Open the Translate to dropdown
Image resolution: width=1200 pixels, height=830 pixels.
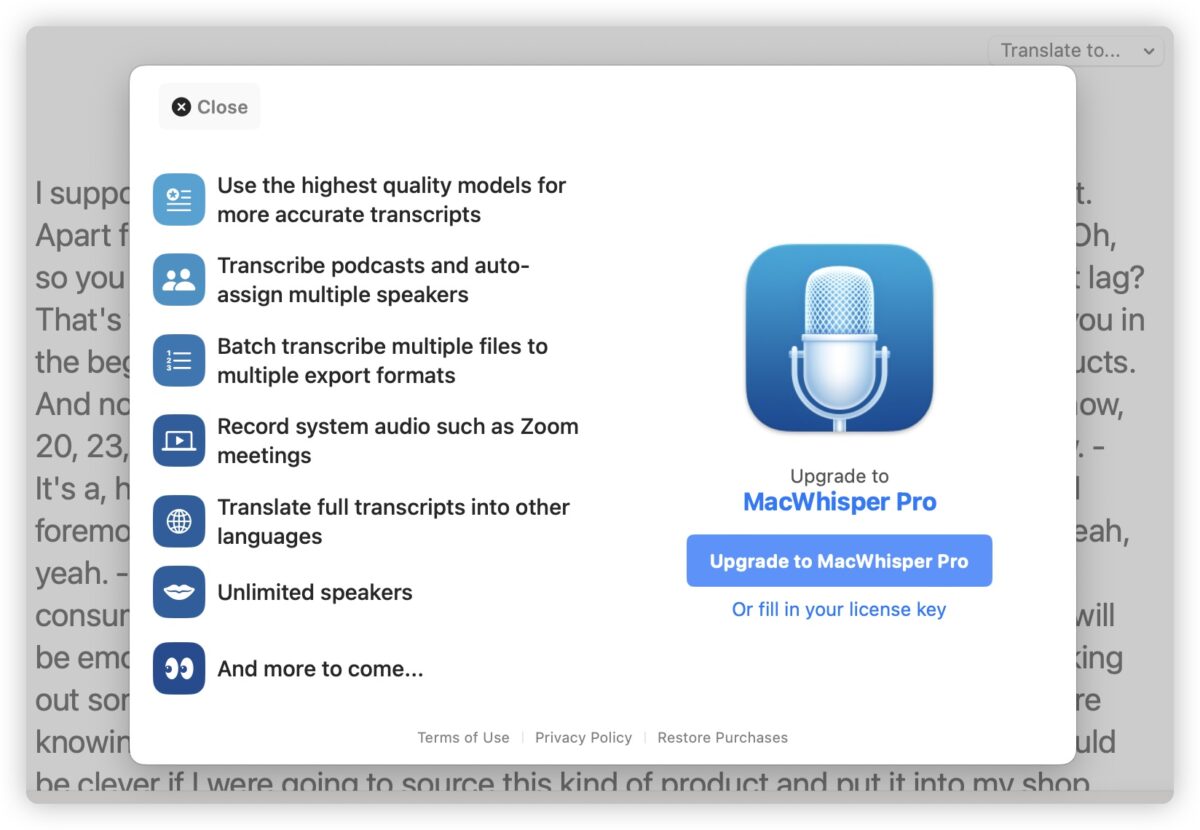(x=1076, y=50)
